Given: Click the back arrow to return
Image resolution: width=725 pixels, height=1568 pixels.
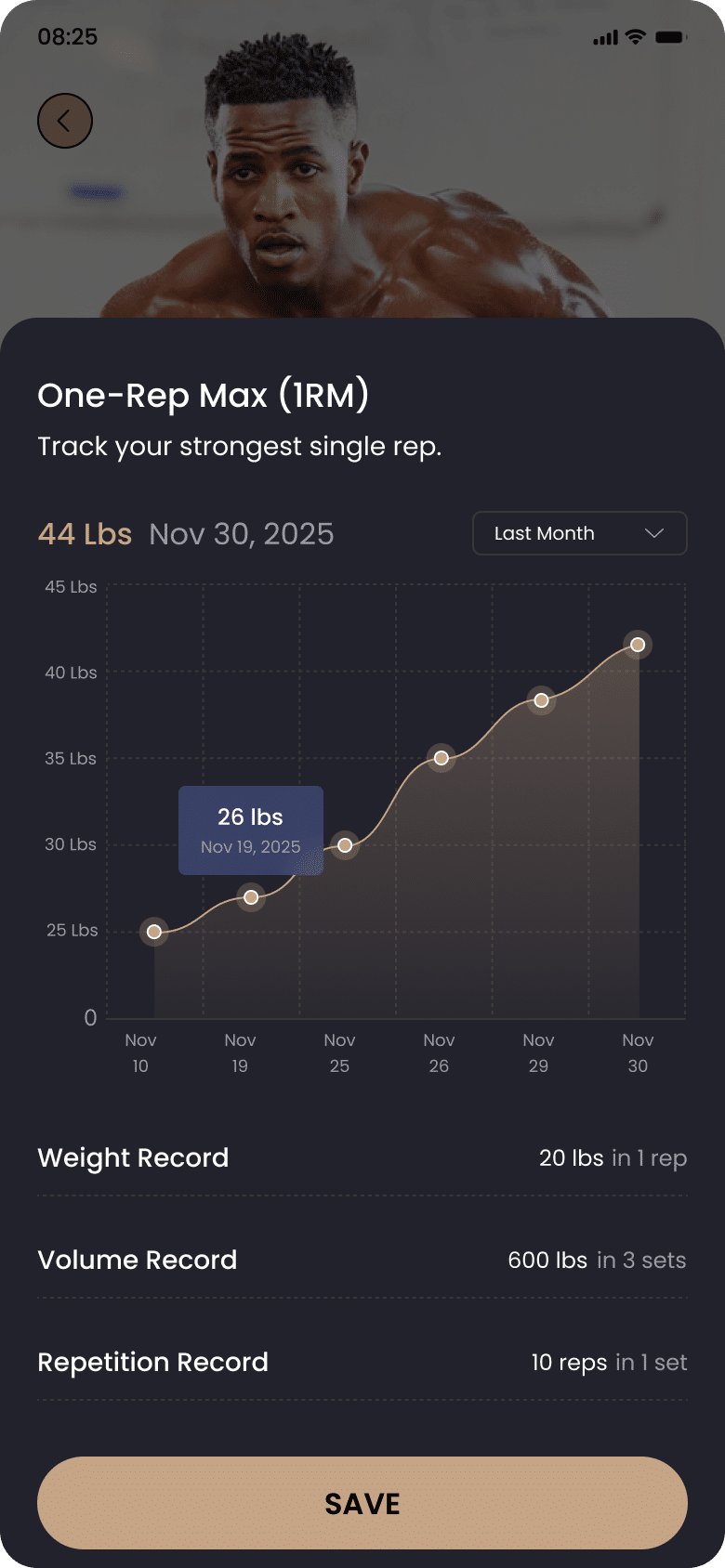Looking at the screenshot, I should [64, 120].
